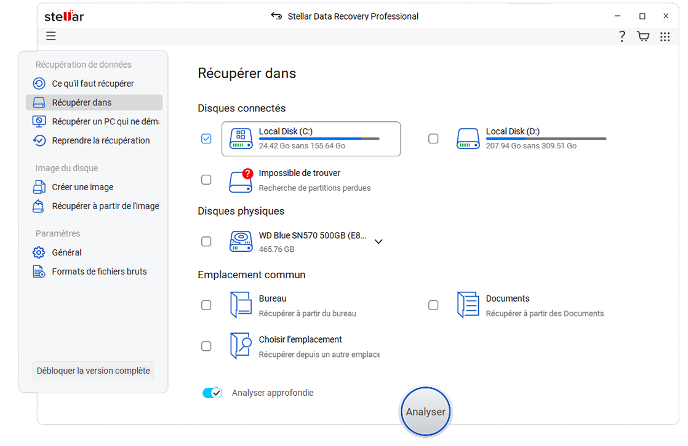This screenshot has width=688, height=446.
Task: Click the Local Disk (C:) drive icon
Action: coord(241,139)
